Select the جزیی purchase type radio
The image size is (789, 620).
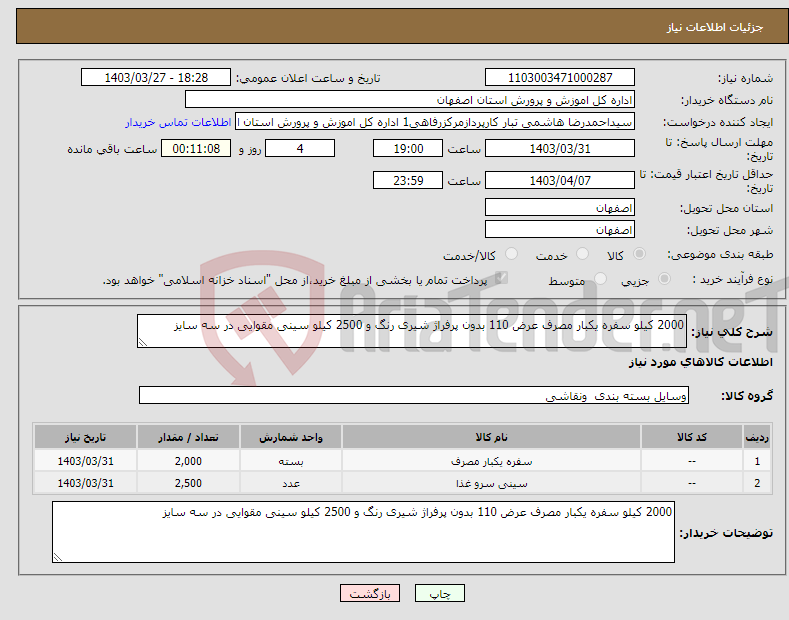click(664, 278)
